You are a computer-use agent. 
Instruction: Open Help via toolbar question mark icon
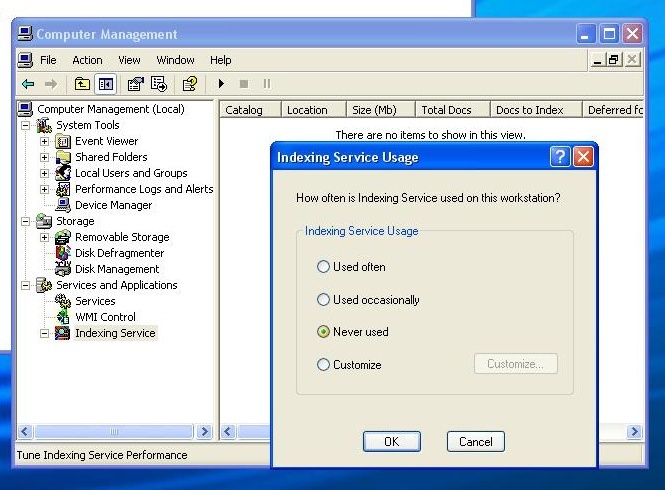click(190, 84)
